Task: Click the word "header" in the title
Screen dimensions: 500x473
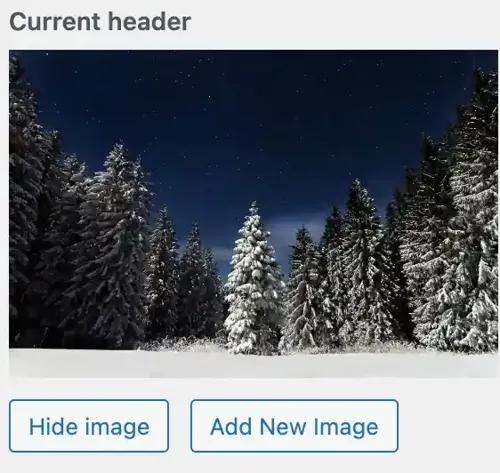Action: tap(150, 22)
